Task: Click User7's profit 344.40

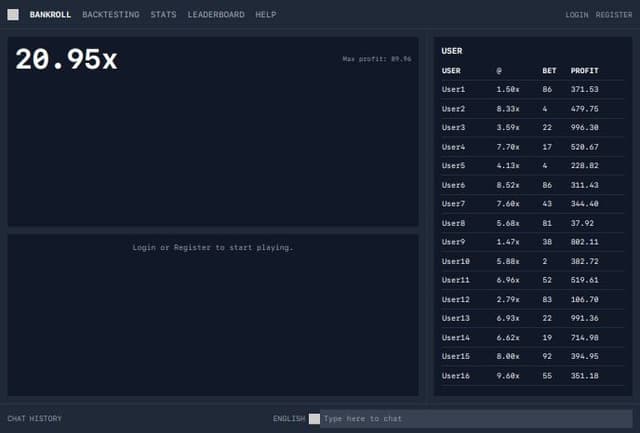Action: (x=584, y=204)
